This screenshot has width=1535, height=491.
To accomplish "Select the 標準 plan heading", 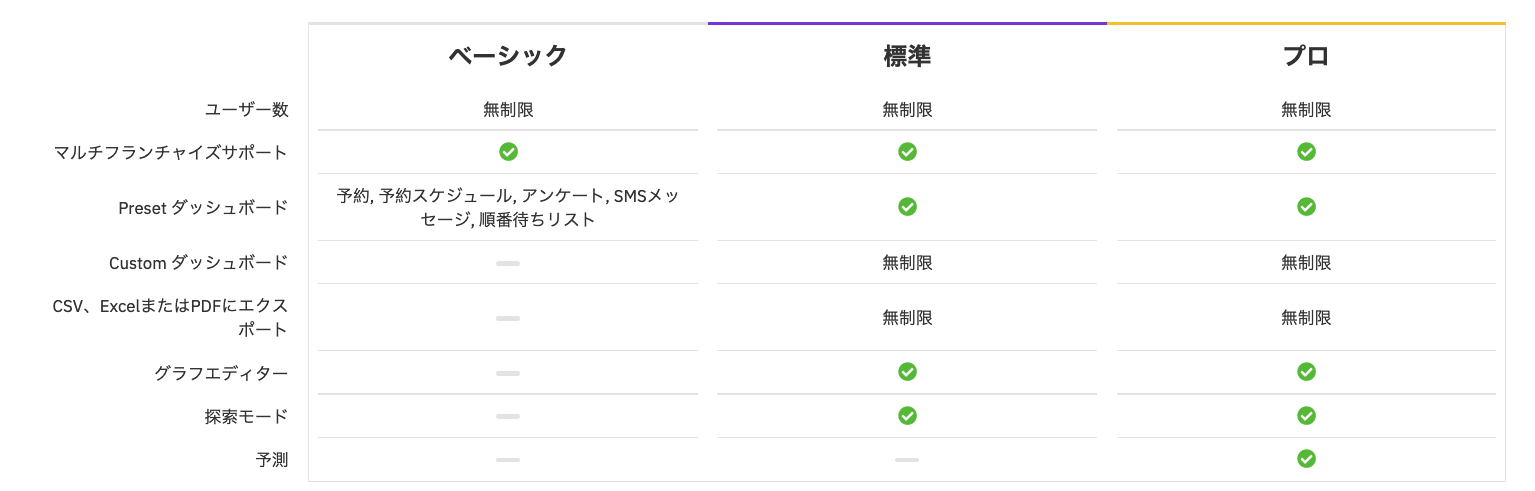I will [x=907, y=56].
